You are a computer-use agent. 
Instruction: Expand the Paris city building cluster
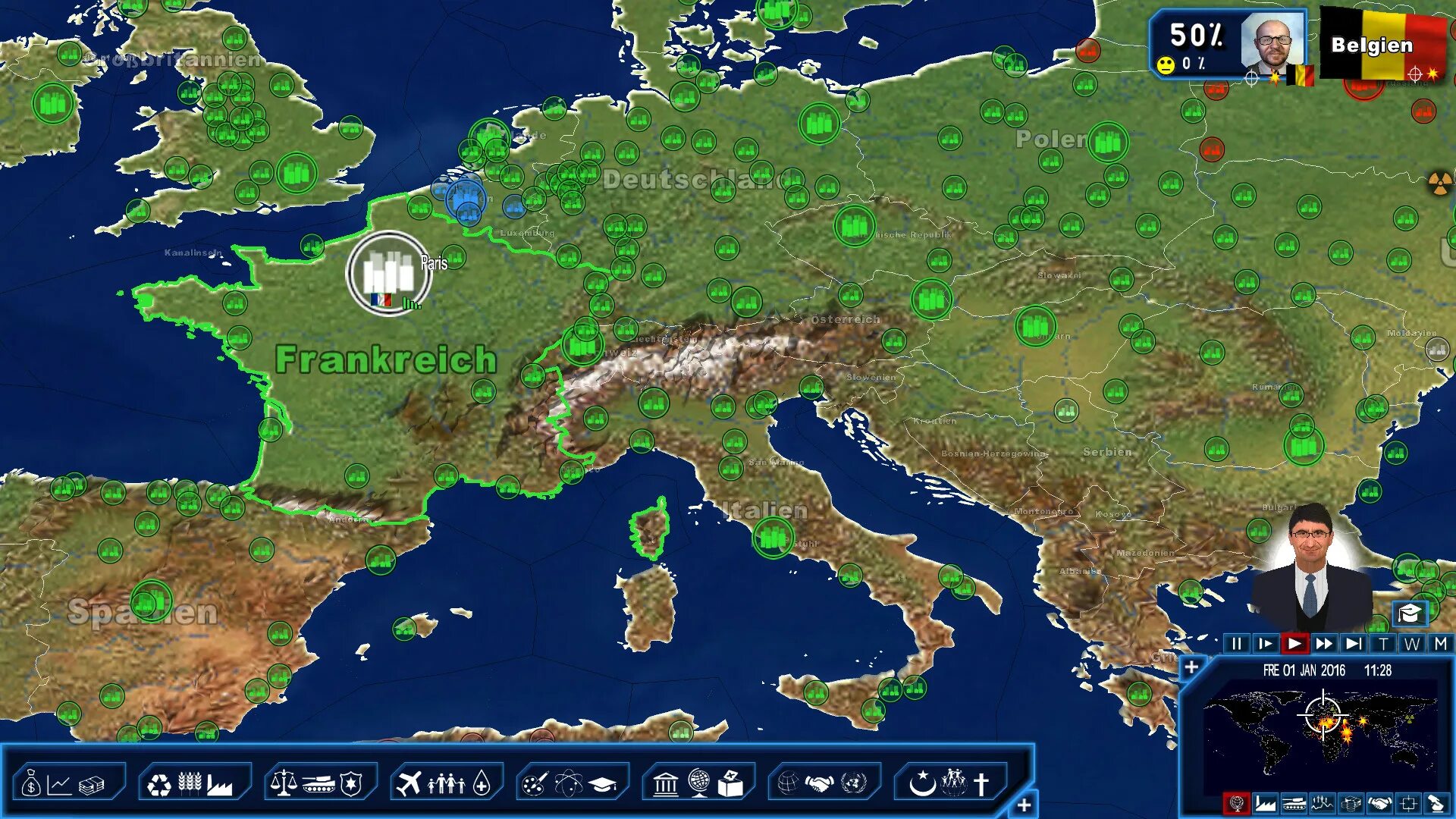389,271
